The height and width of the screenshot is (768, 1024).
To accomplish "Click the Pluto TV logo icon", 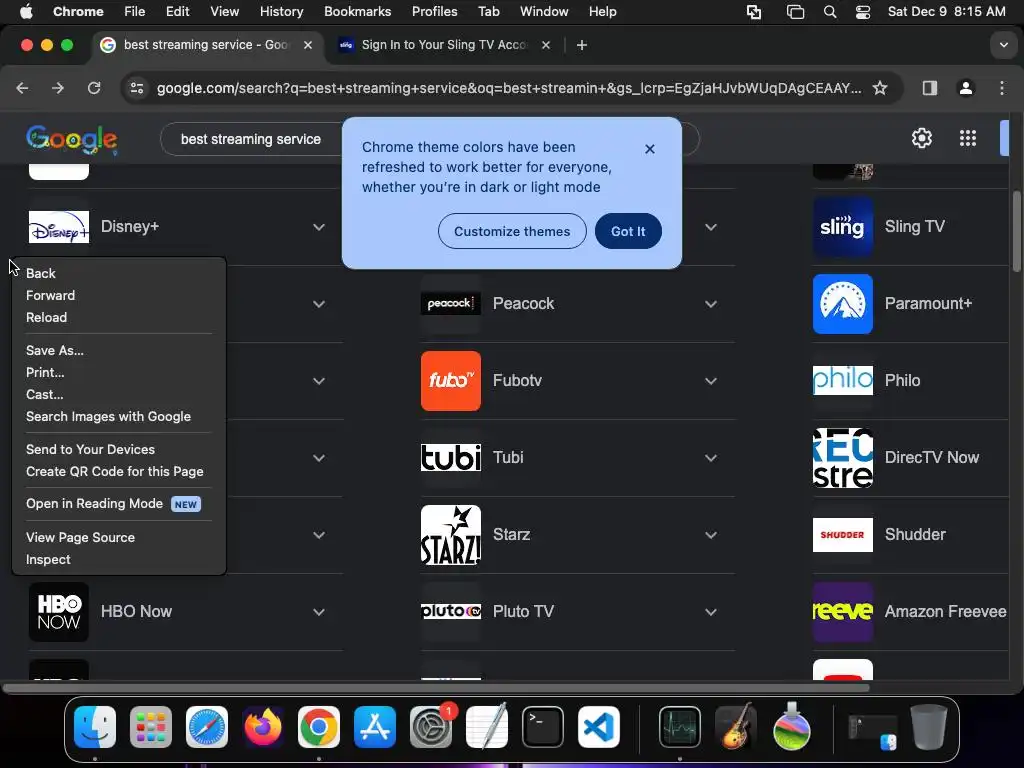I will click(451, 611).
